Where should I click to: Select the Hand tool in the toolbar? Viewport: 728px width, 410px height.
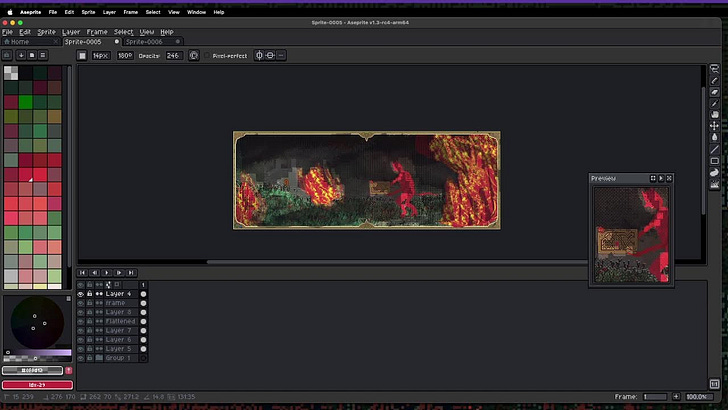tap(715, 115)
